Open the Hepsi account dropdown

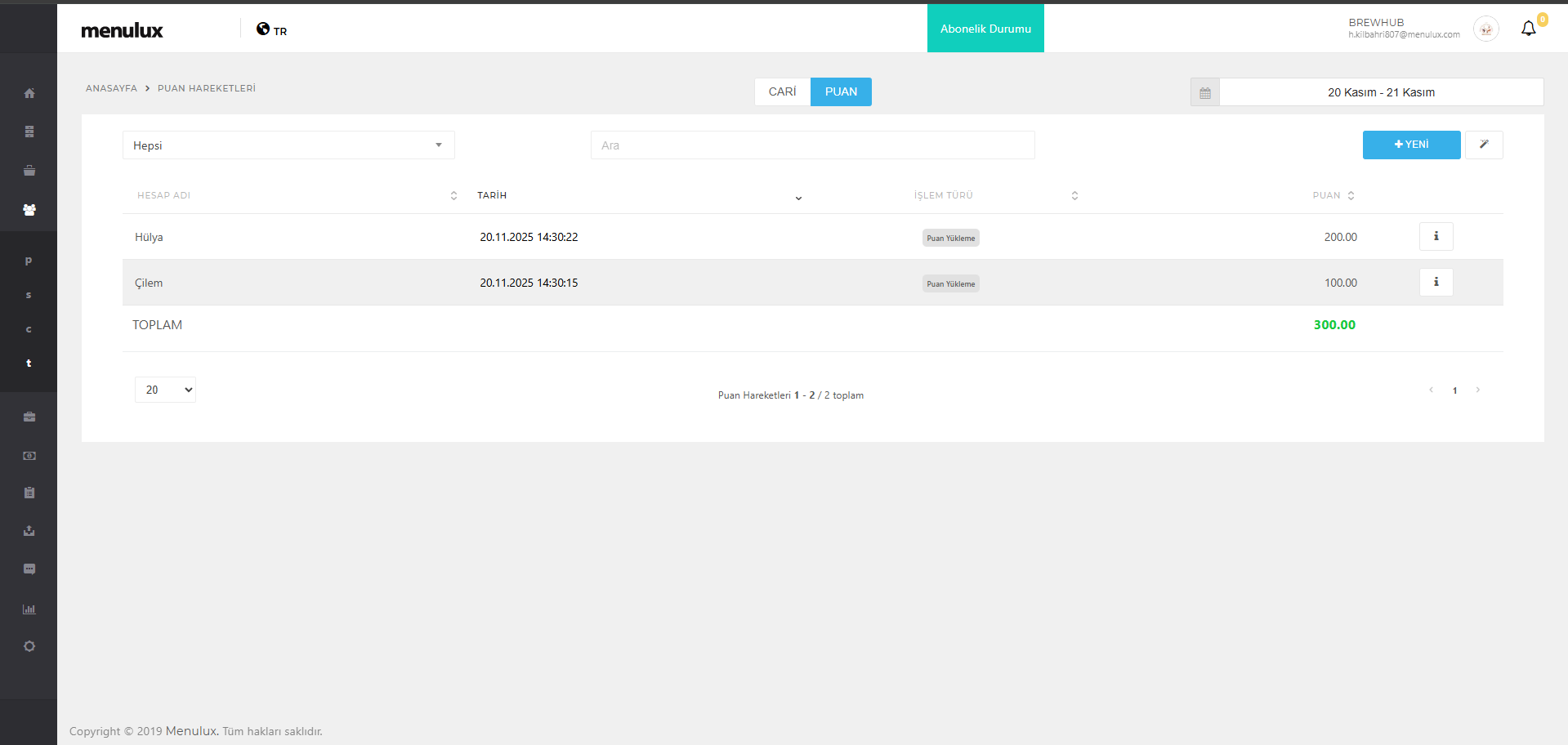tap(288, 145)
